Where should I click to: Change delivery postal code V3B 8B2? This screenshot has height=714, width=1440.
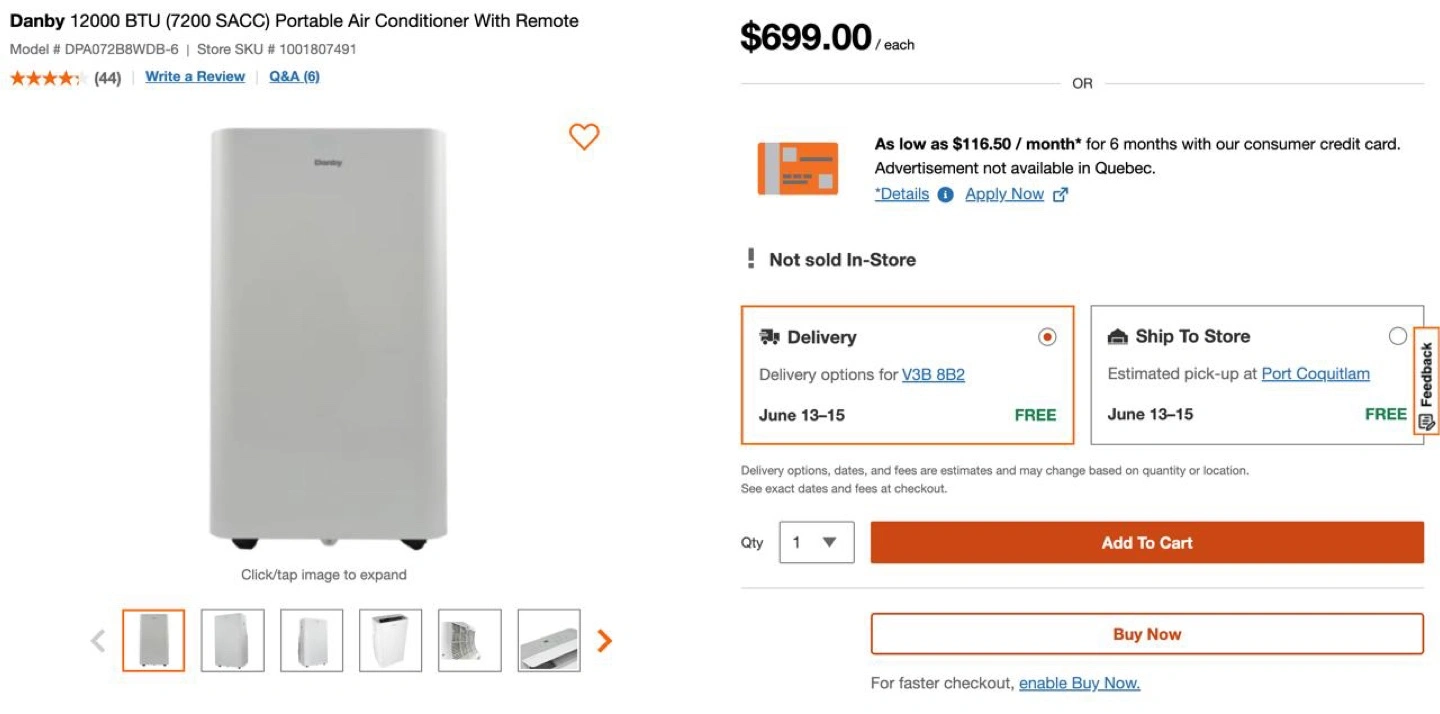(933, 375)
